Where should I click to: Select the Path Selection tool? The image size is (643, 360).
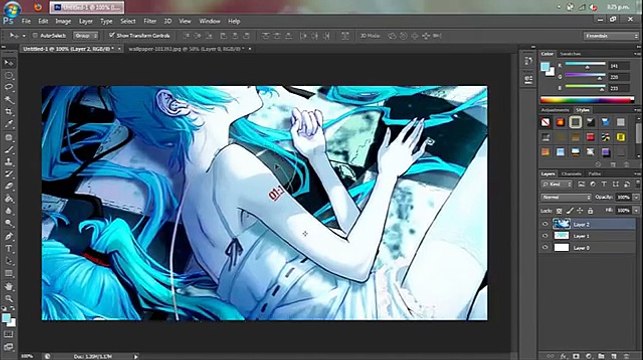pyautogui.click(x=9, y=261)
